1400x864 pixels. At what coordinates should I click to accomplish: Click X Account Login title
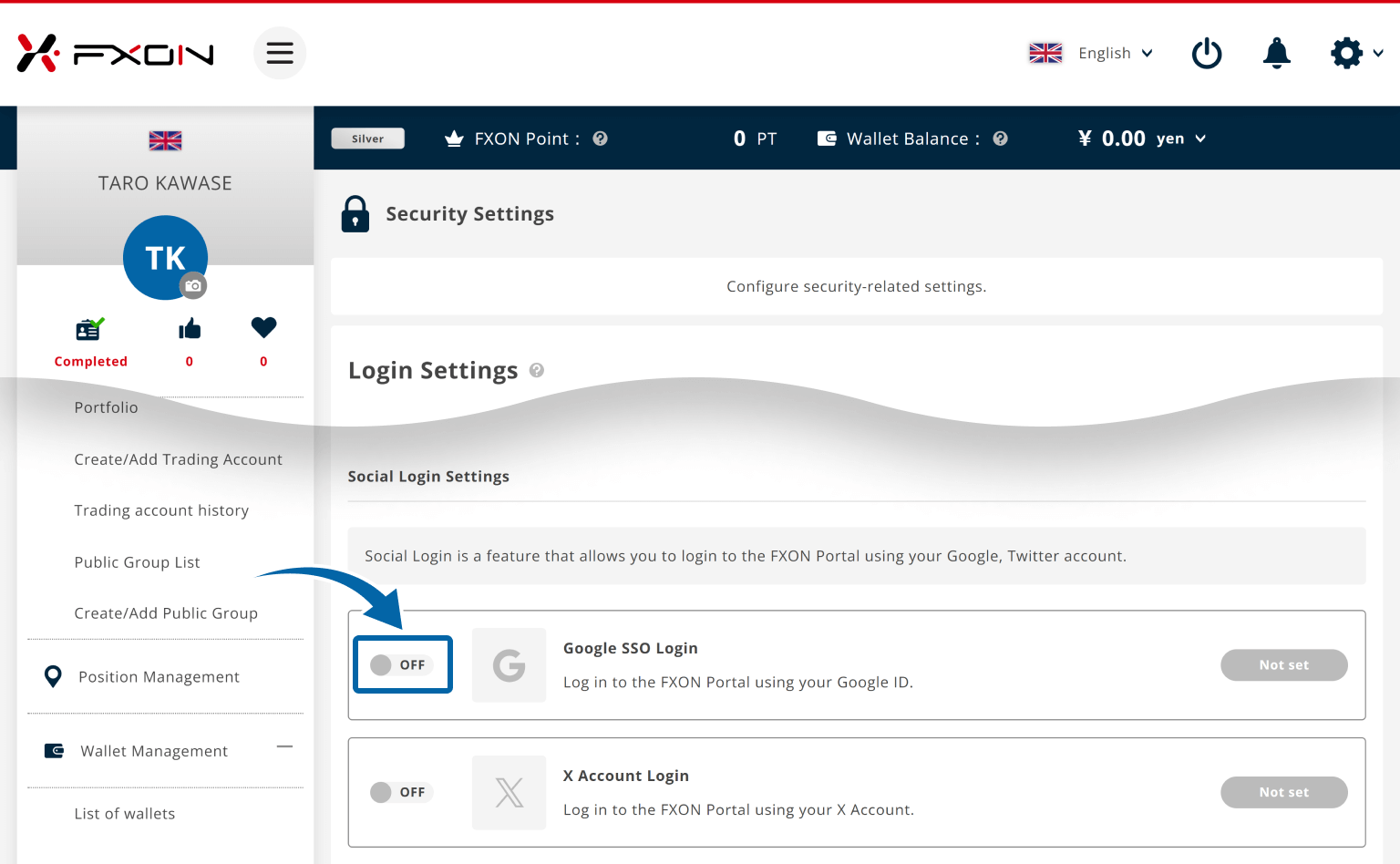click(625, 776)
